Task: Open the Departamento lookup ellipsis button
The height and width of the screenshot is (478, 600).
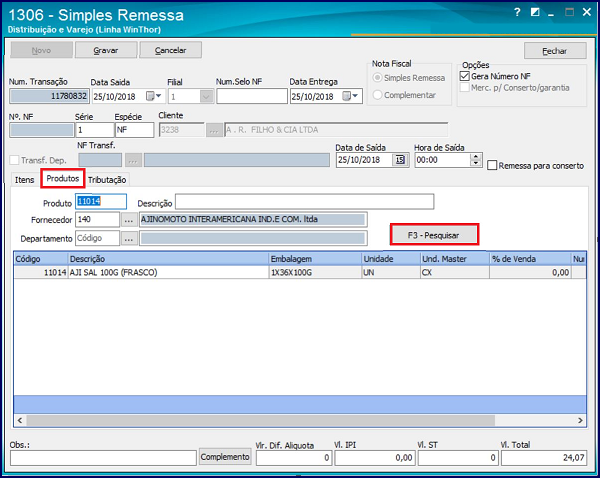Action: pos(129,238)
